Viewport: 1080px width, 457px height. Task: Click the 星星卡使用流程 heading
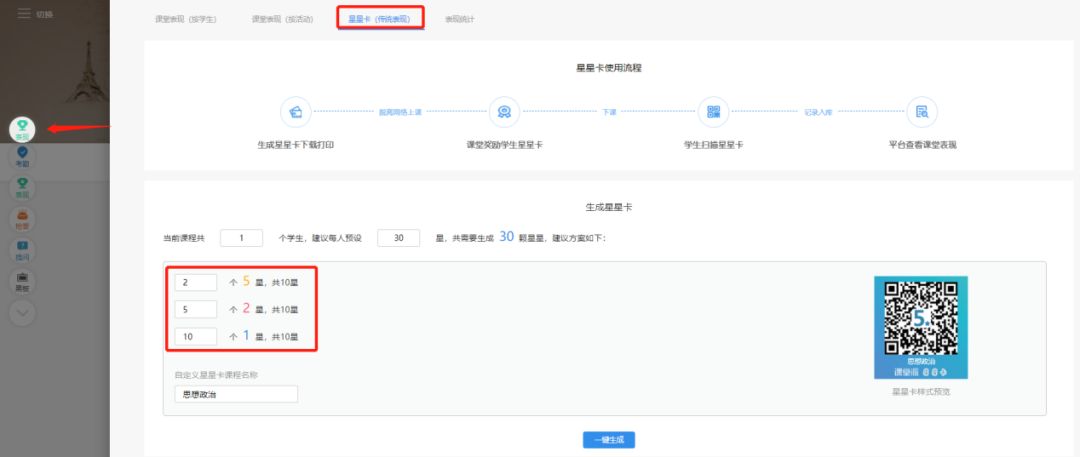point(609,68)
